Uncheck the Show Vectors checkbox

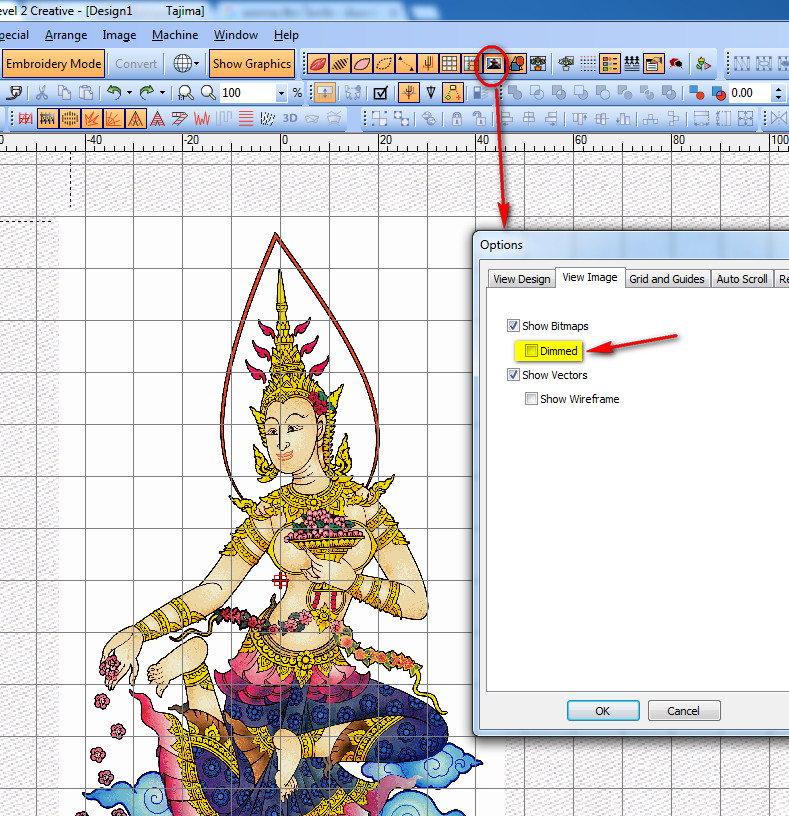[513, 375]
